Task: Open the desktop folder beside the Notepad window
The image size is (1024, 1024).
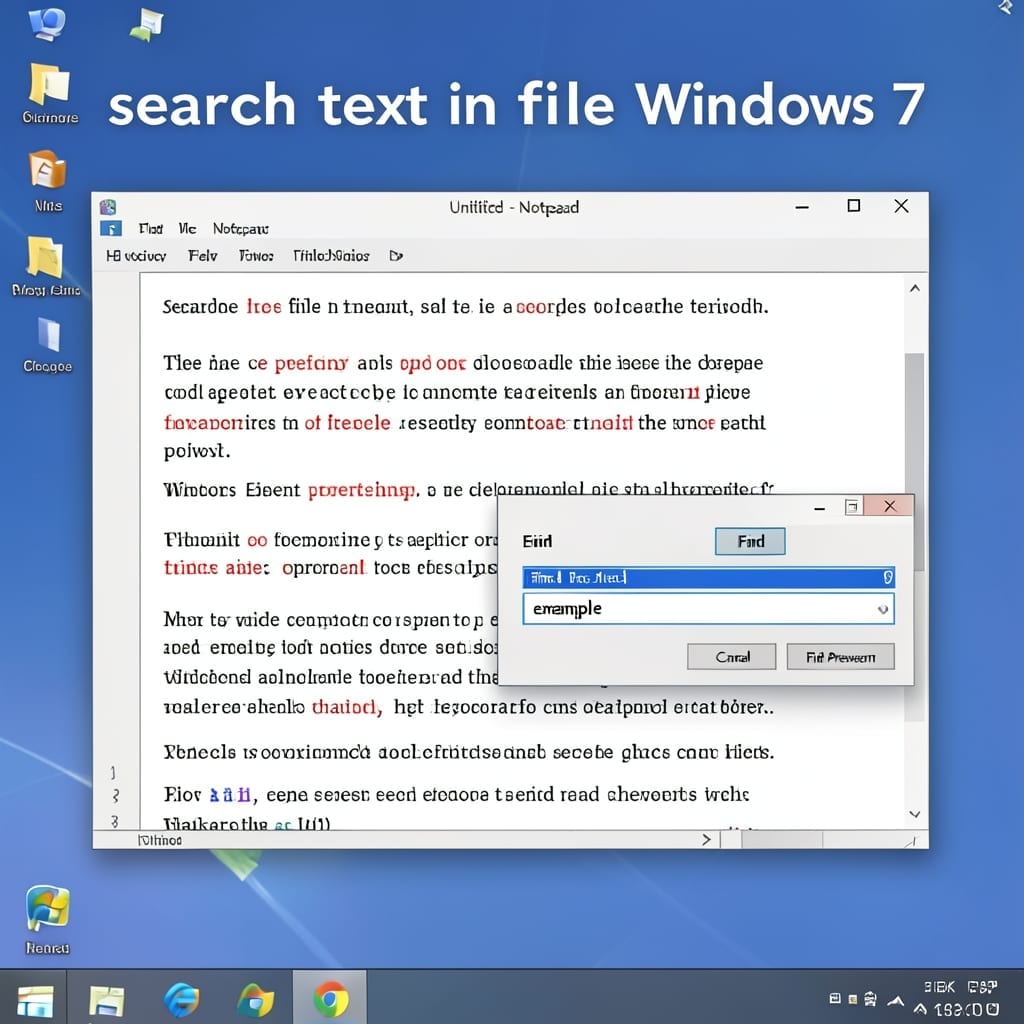Action: coord(44,256)
